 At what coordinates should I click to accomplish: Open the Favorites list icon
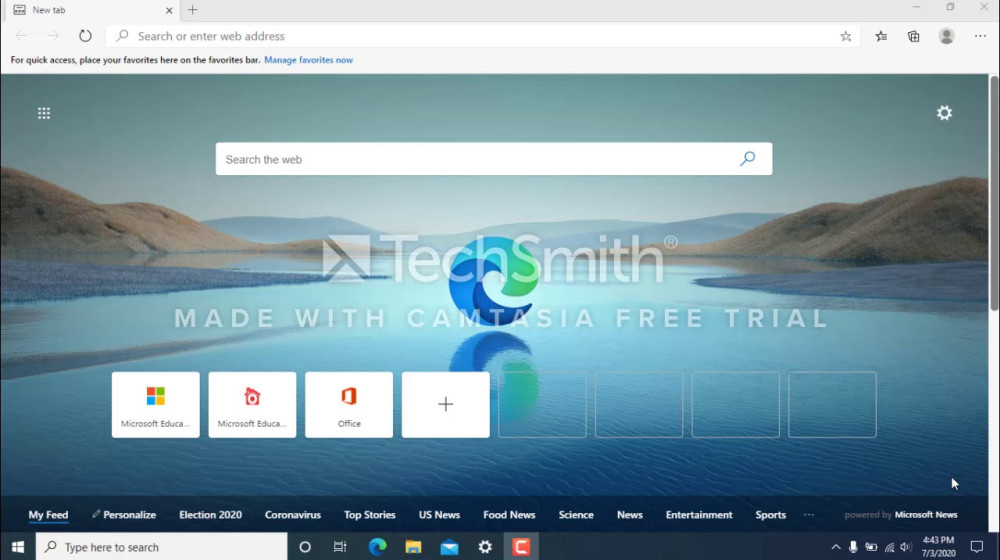(881, 36)
